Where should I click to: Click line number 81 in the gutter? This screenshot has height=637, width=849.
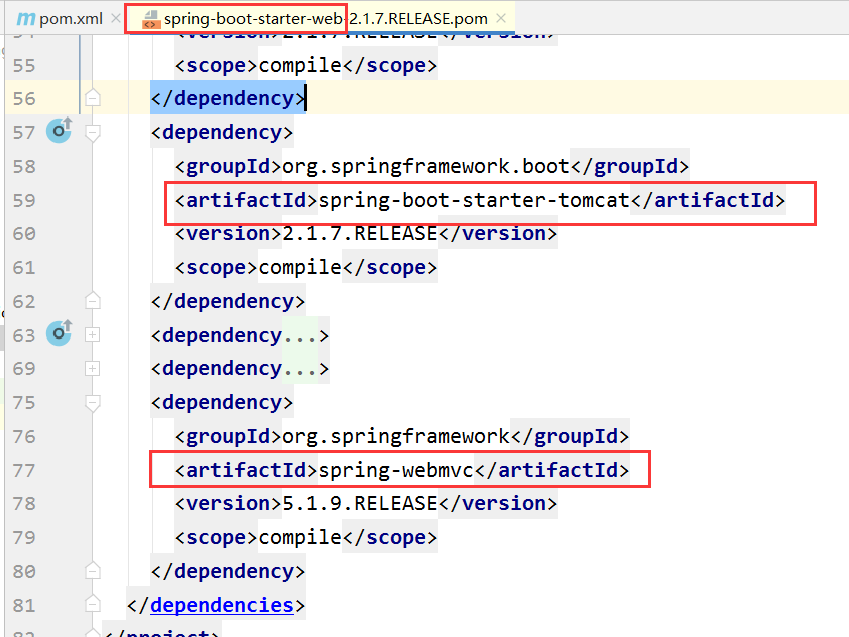[24, 605]
